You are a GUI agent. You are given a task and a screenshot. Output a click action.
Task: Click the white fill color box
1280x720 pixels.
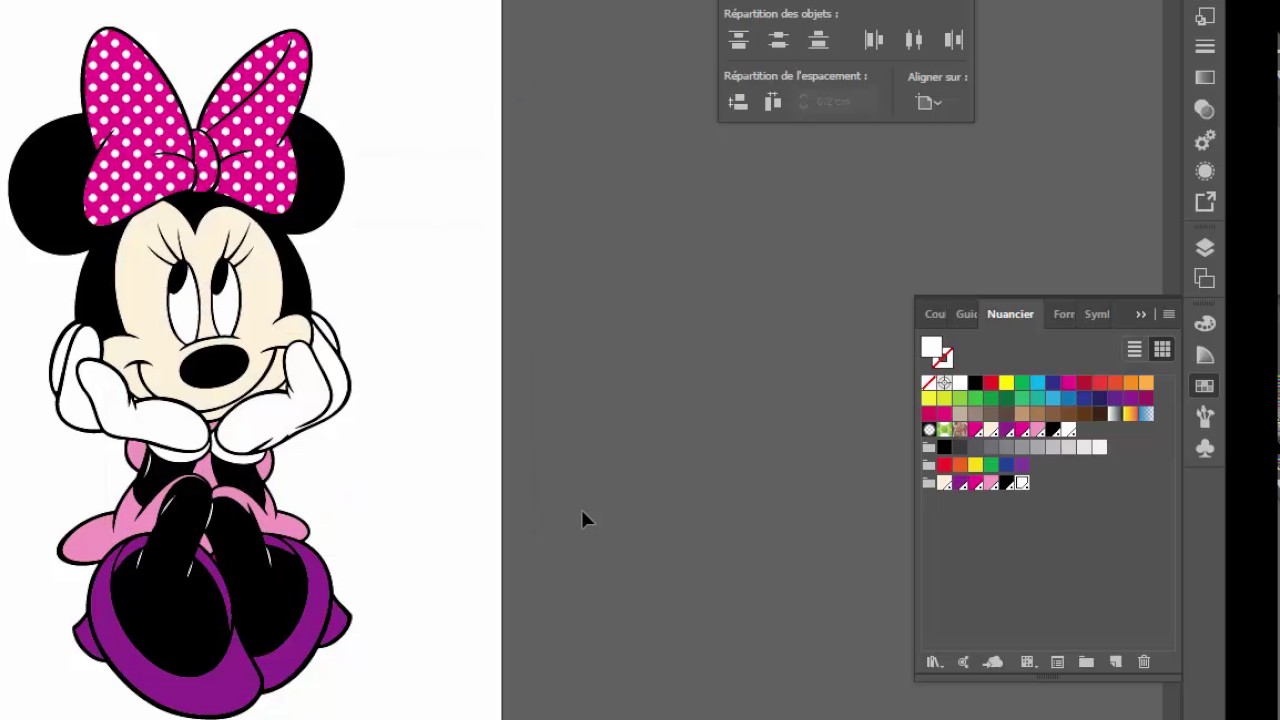(931, 348)
